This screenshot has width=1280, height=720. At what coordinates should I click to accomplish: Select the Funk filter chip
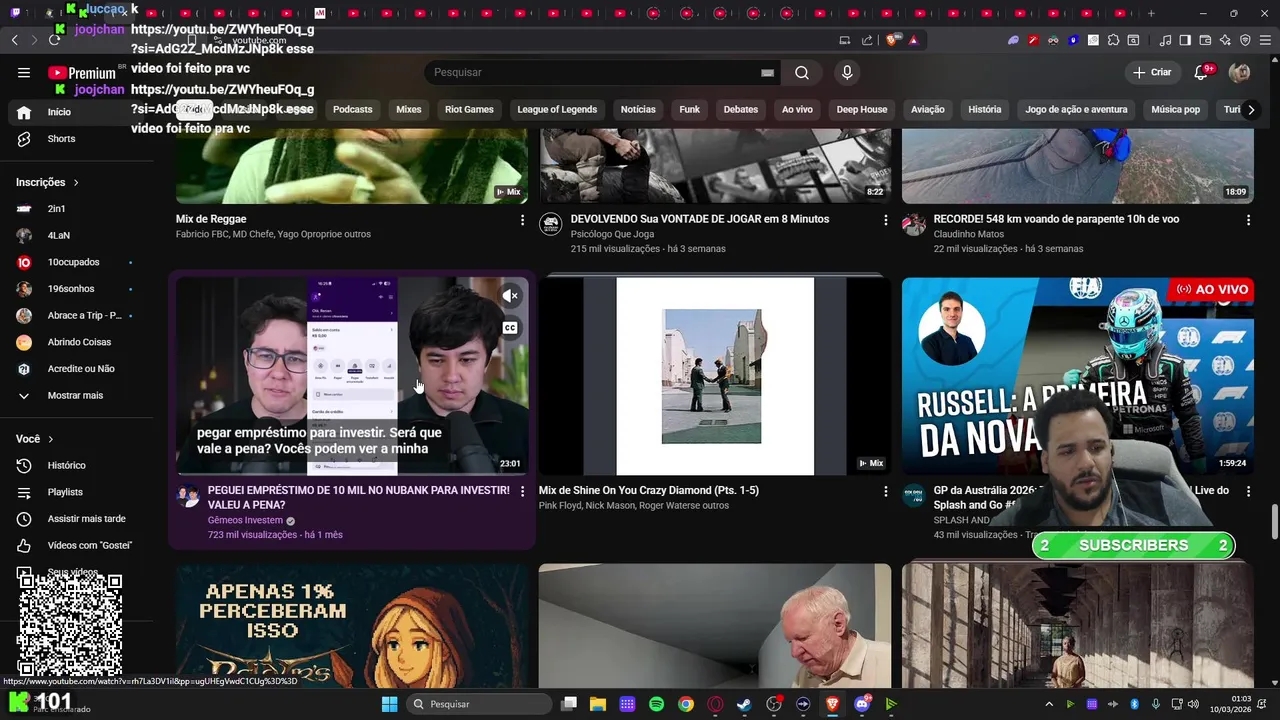[689, 110]
